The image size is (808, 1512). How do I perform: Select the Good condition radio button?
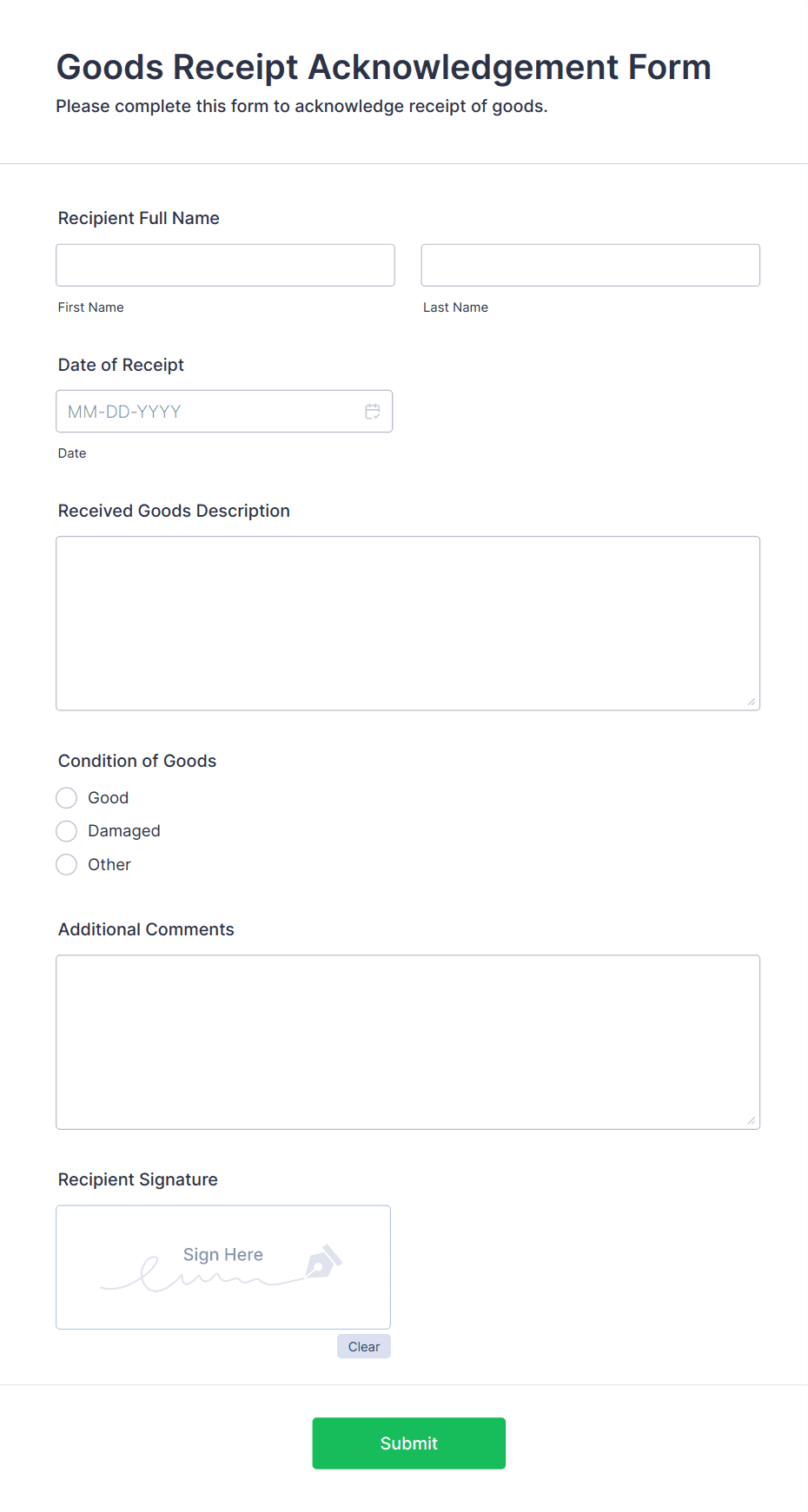pyautogui.click(x=67, y=798)
